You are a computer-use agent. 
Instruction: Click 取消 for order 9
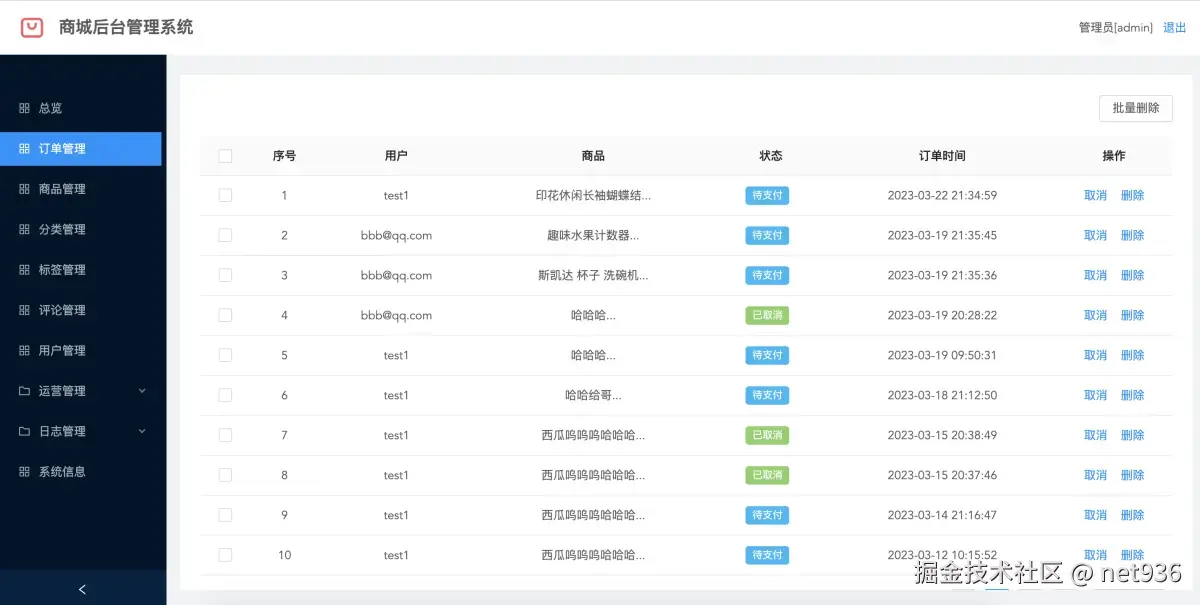(1095, 515)
